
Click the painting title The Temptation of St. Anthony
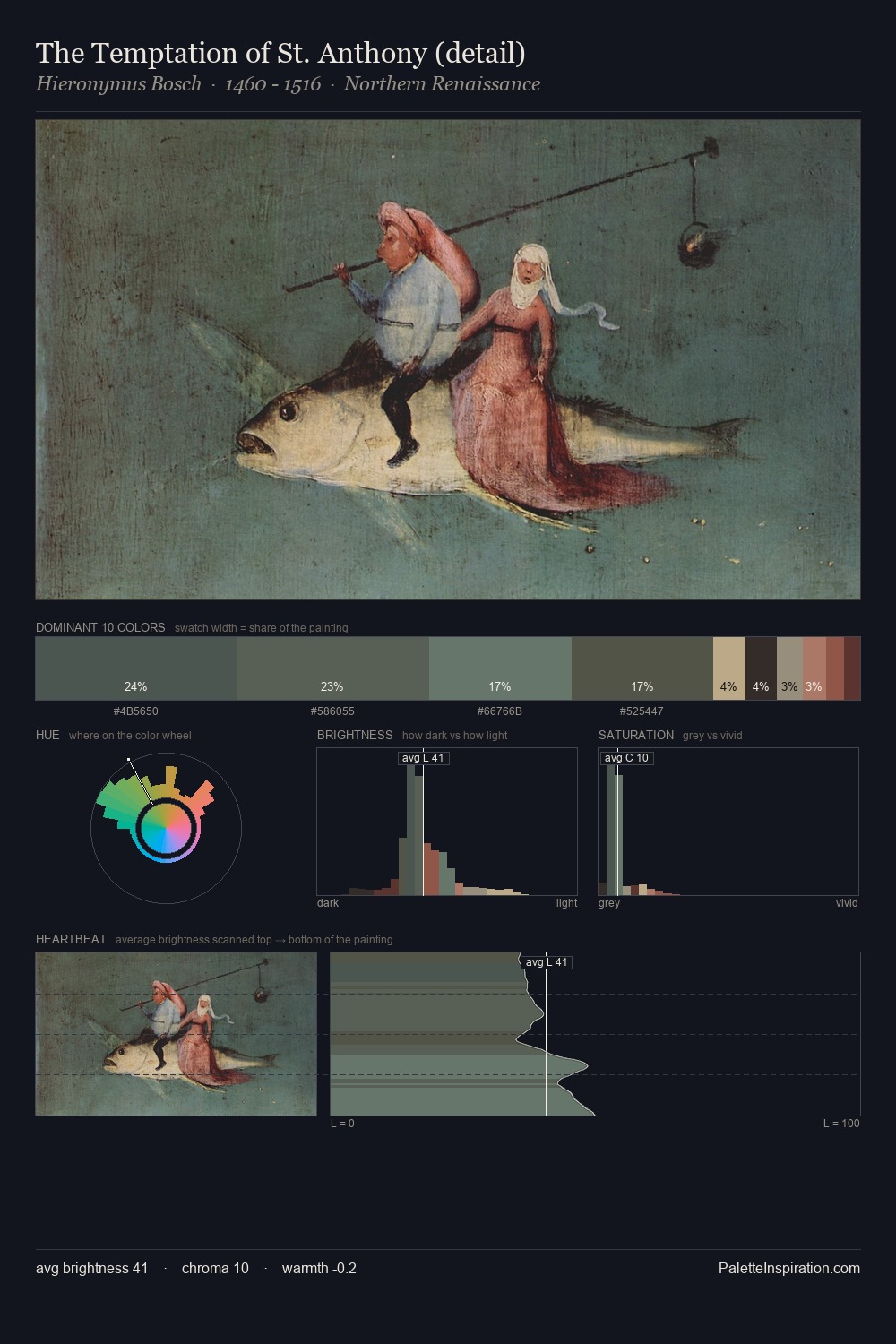point(280,54)
